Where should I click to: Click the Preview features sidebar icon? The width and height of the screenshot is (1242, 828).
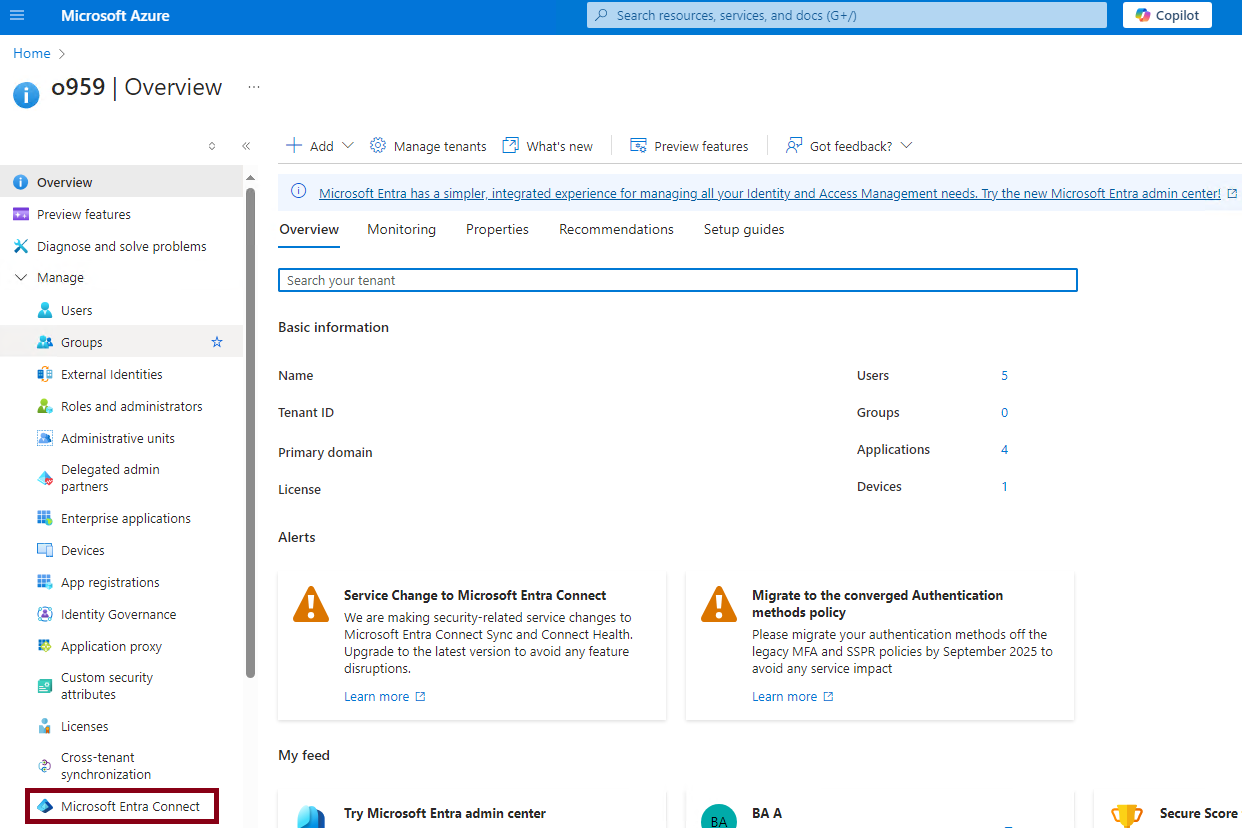click(x=20, y=214)
